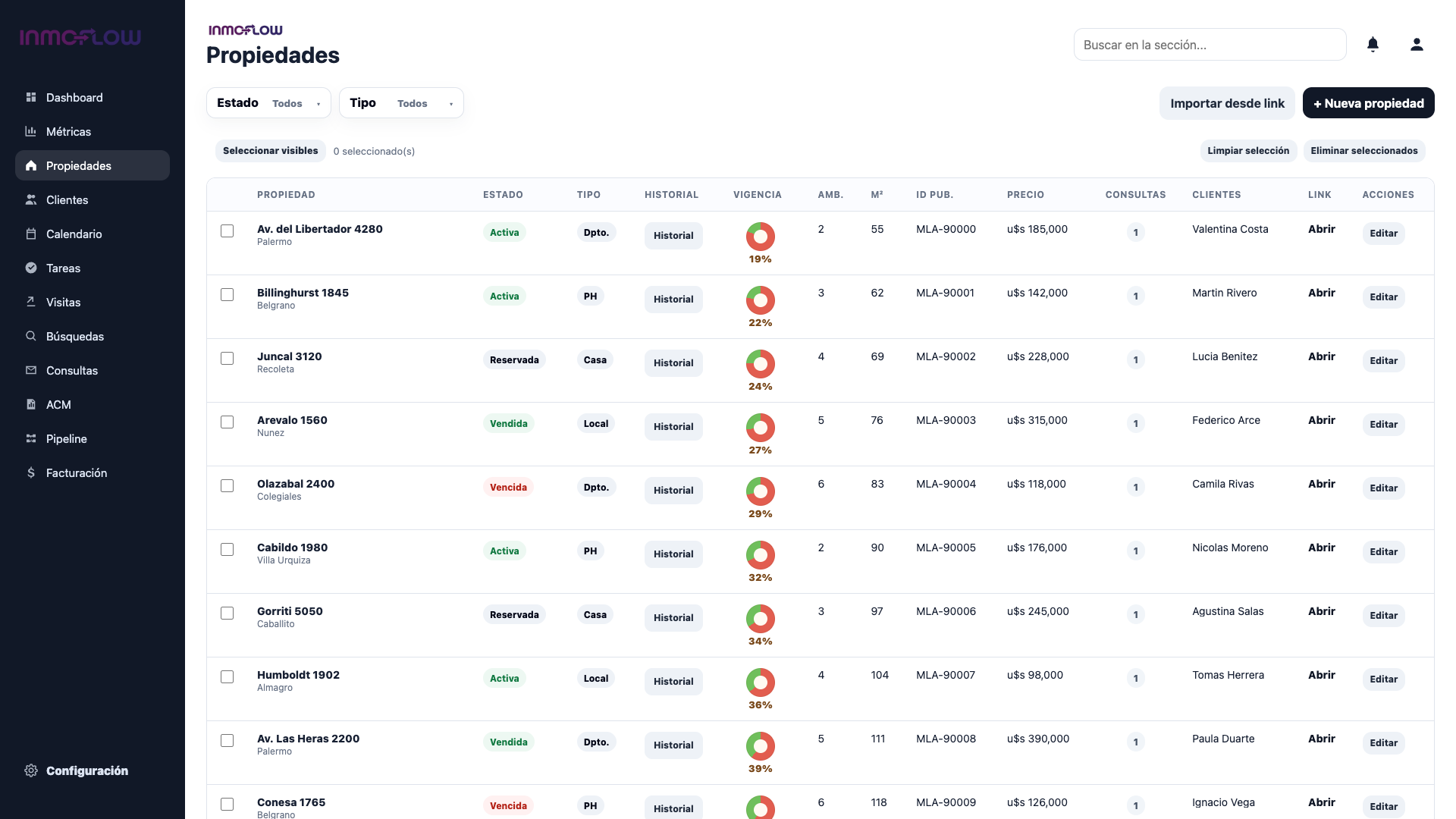Go to Dashboard in sidebar
This screenshot has height=819, width=1456.
93,97
